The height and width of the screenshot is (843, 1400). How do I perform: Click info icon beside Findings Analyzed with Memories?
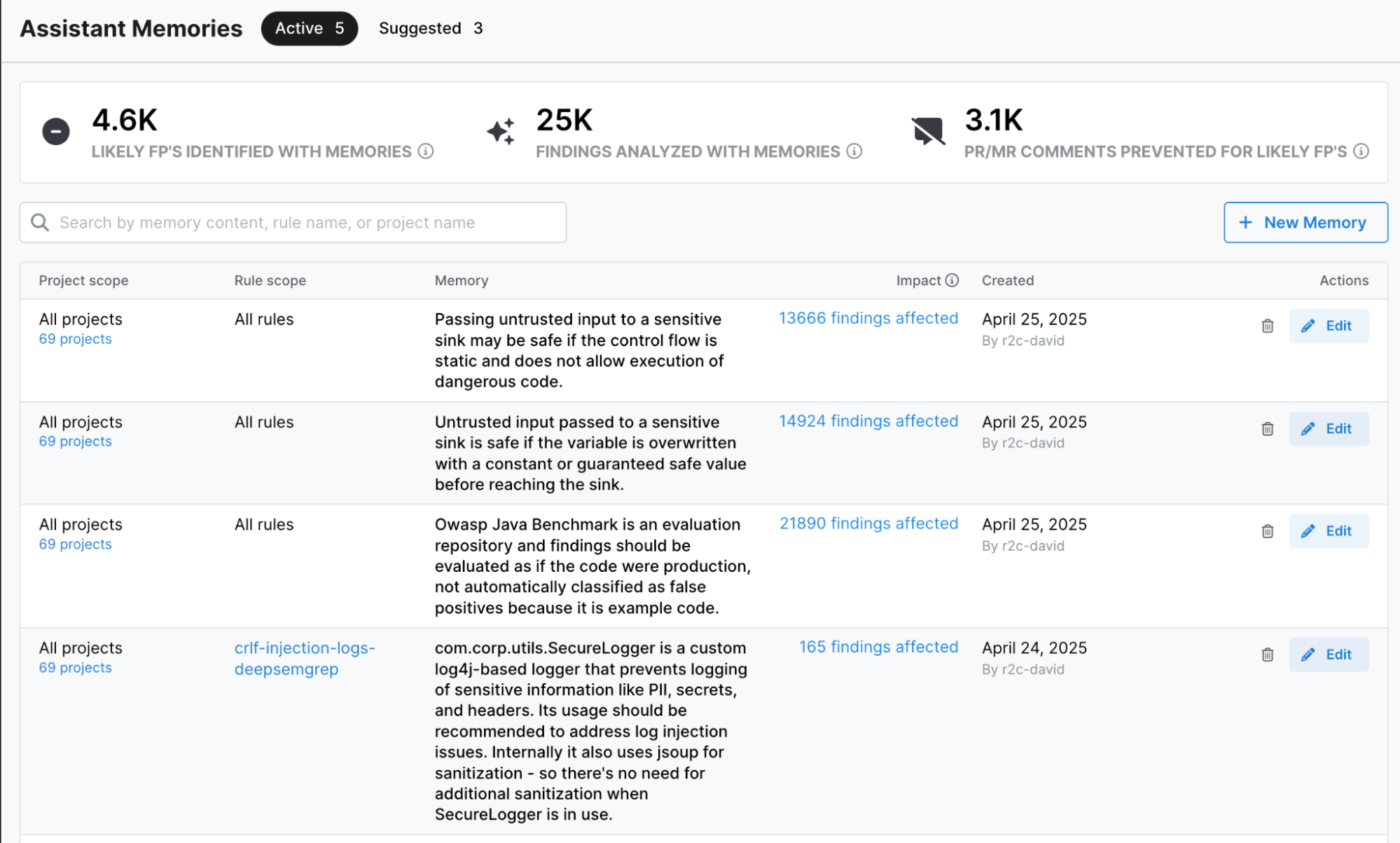coord(854,151)
